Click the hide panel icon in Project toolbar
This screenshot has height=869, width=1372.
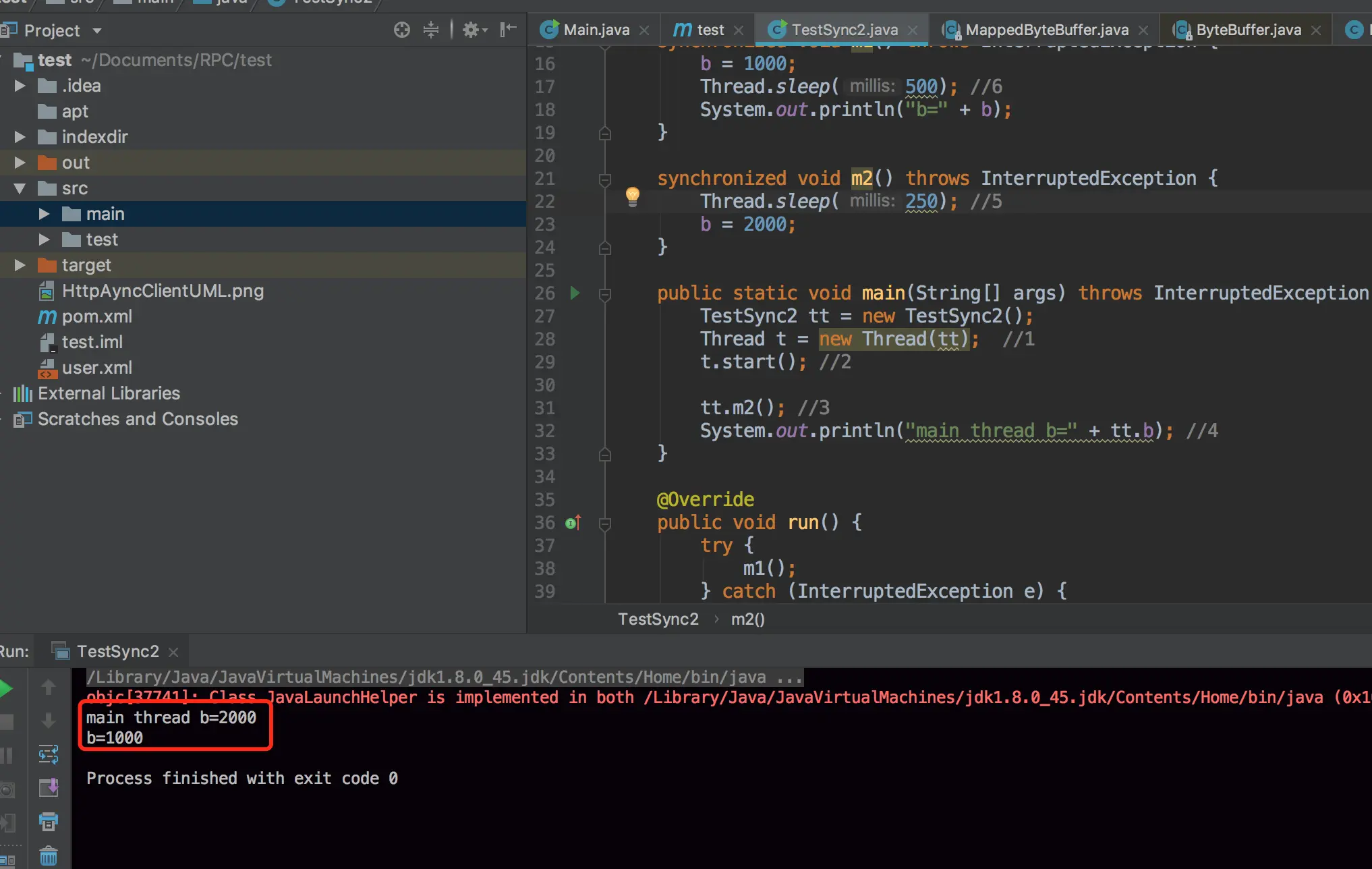(508, 30)
